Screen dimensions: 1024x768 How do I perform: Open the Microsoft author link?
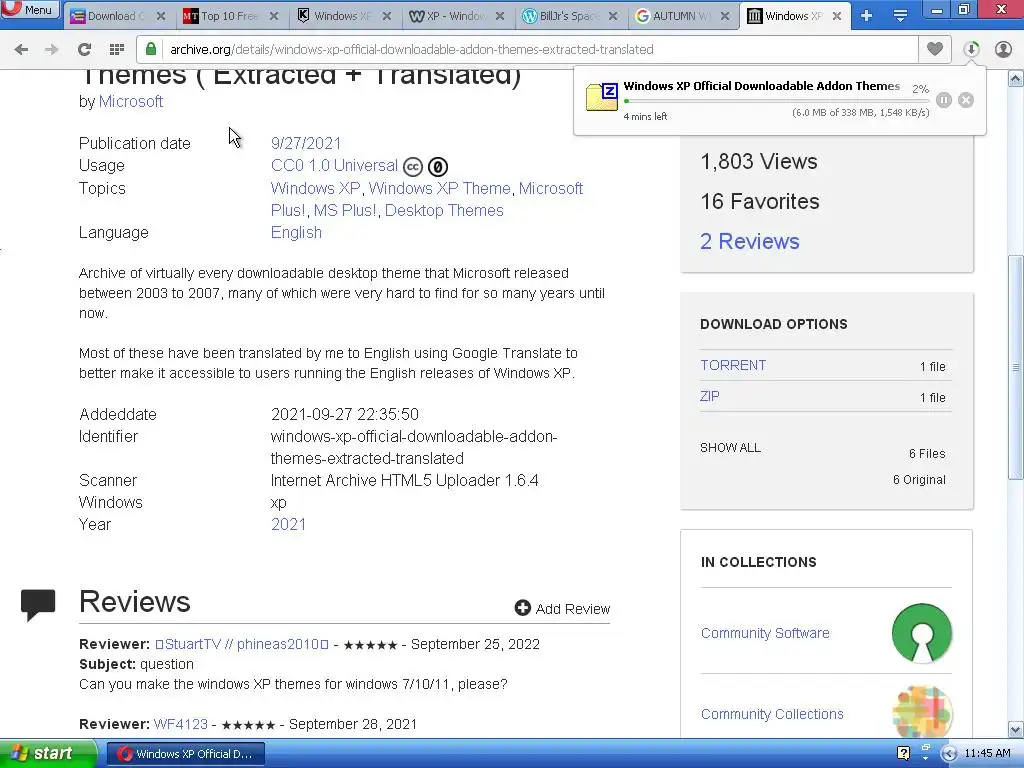(131, 101)
